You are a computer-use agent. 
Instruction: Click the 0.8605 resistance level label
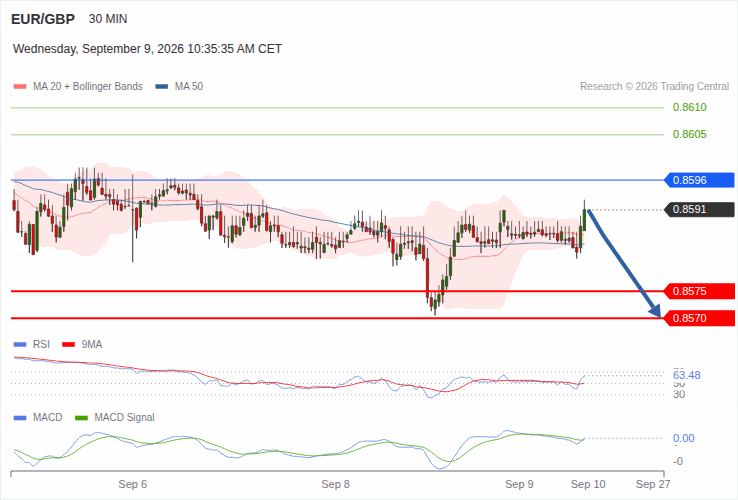(690, 134)
